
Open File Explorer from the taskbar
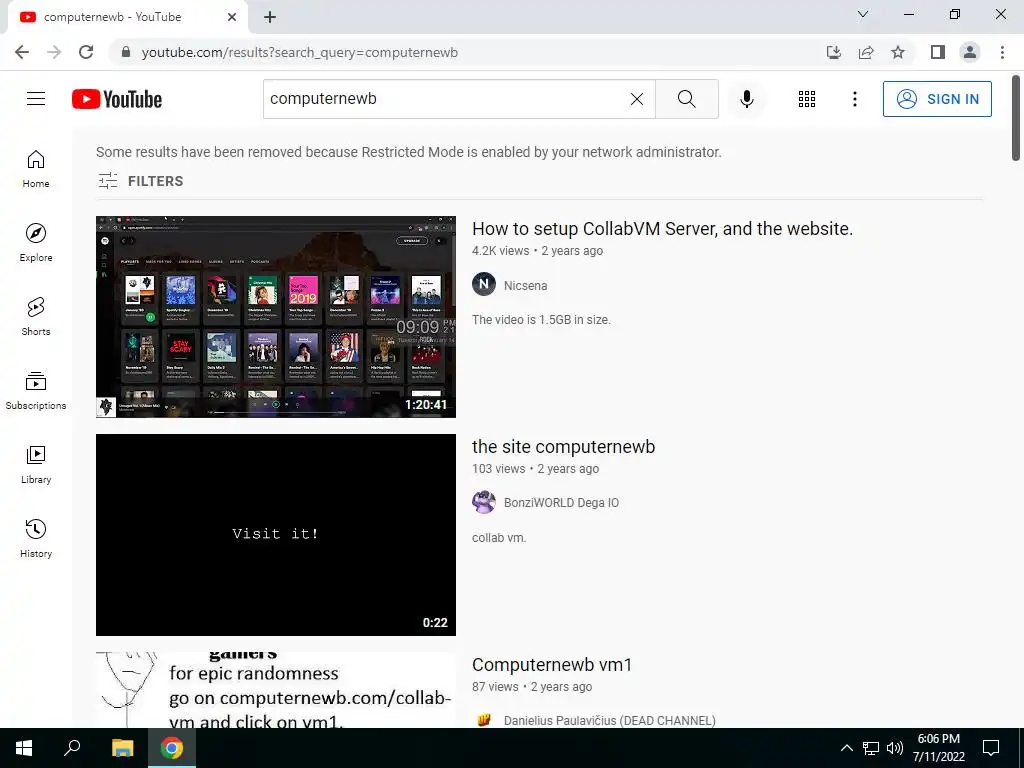tap(122, 748)
